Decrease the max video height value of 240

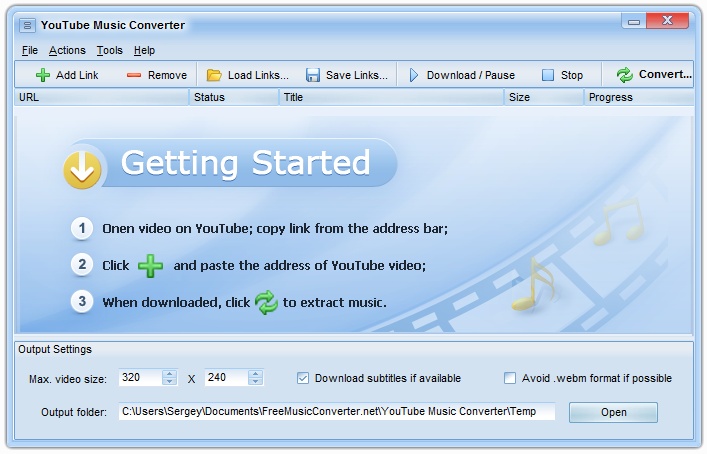(x=256, y=381)
